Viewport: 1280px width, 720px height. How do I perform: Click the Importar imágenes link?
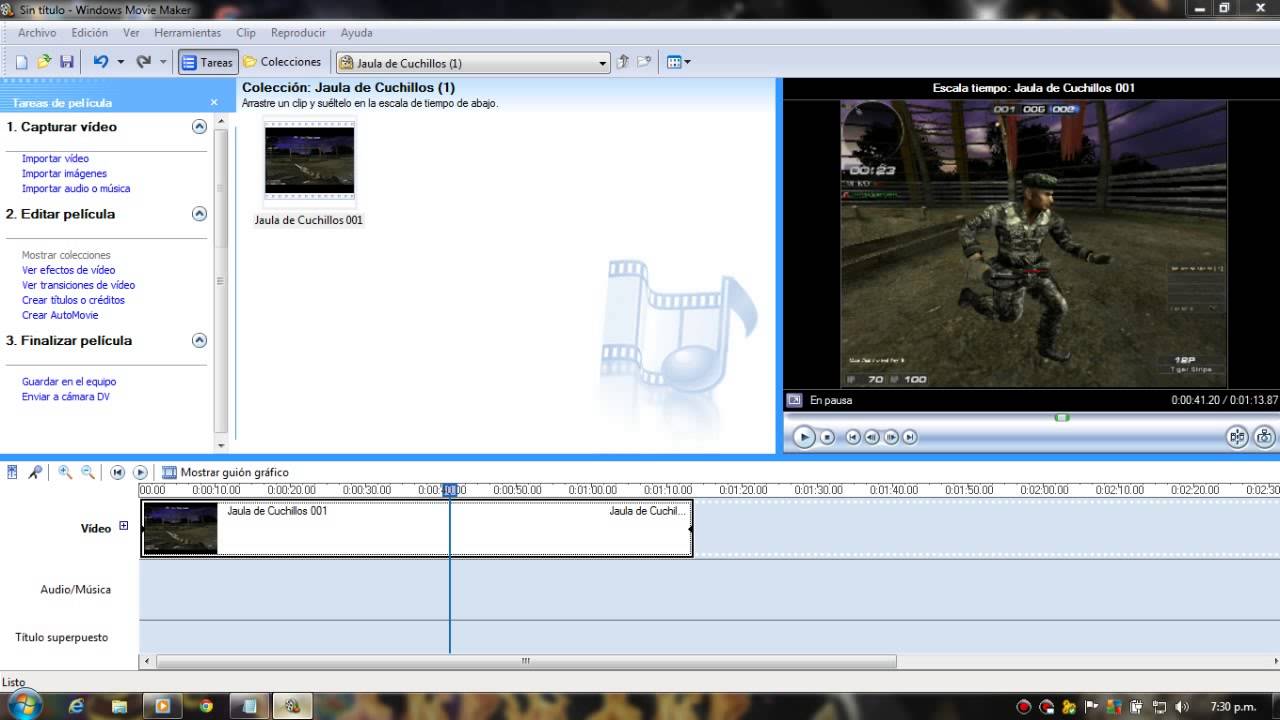[64, 173]
